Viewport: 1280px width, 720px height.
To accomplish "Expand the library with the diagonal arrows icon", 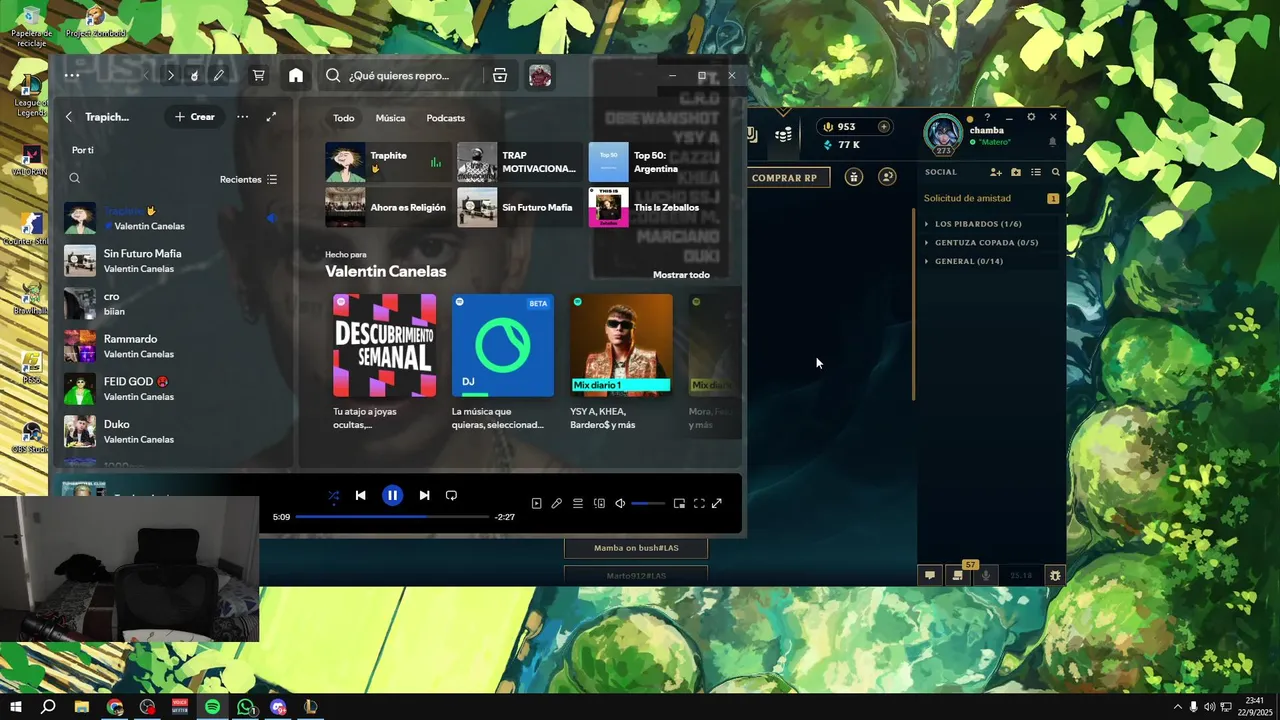I will click(x=271, y=117).
